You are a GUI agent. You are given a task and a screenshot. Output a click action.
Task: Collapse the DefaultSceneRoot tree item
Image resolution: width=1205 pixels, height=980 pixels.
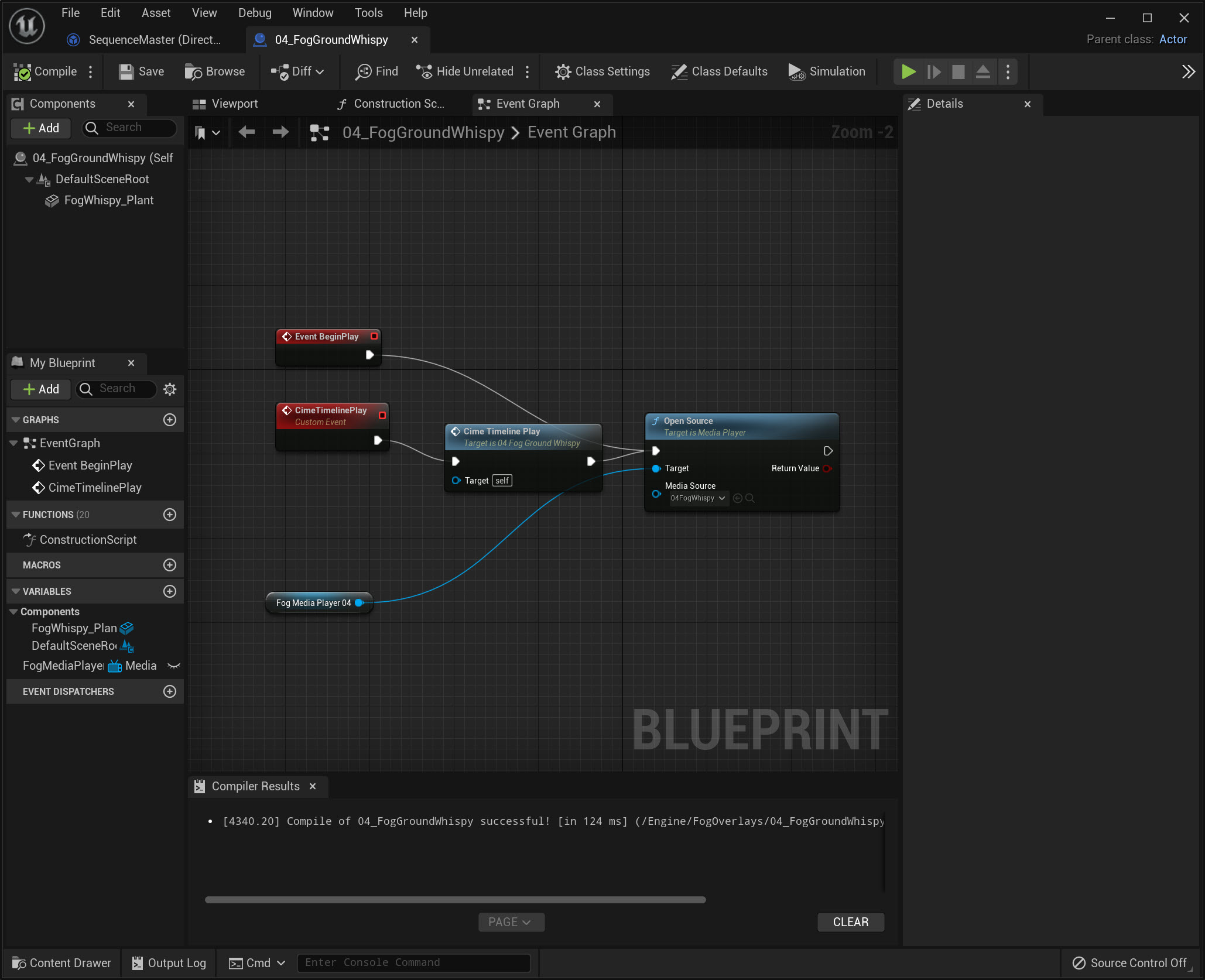29,179
